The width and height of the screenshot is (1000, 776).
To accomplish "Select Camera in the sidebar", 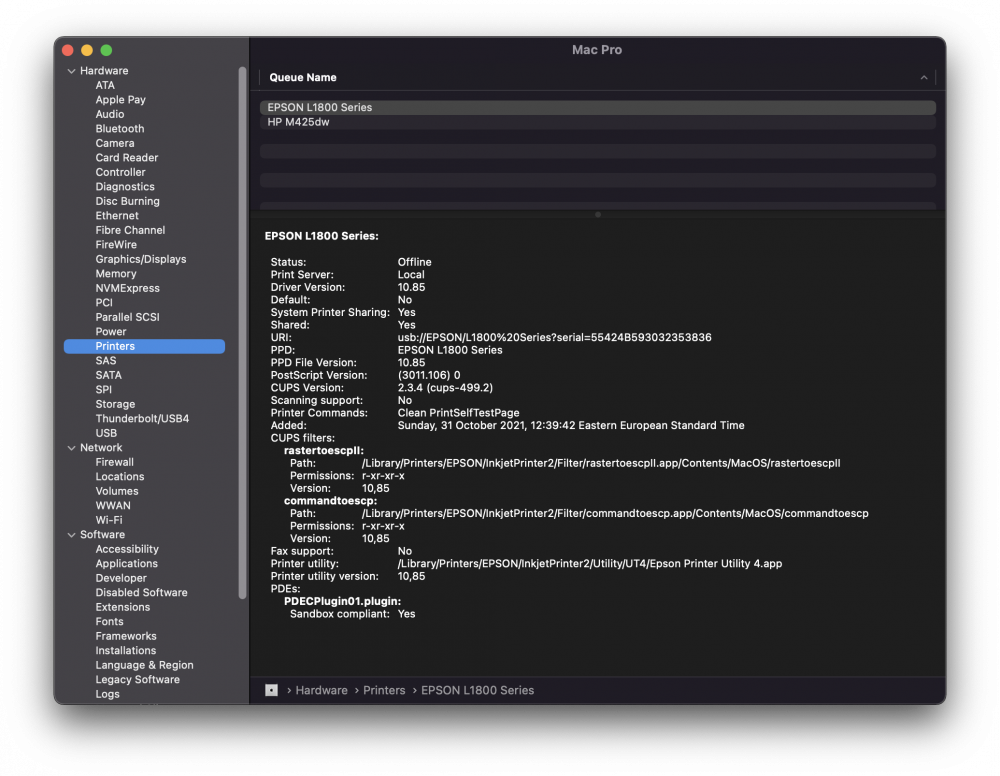I will click(x=115, y=143).
